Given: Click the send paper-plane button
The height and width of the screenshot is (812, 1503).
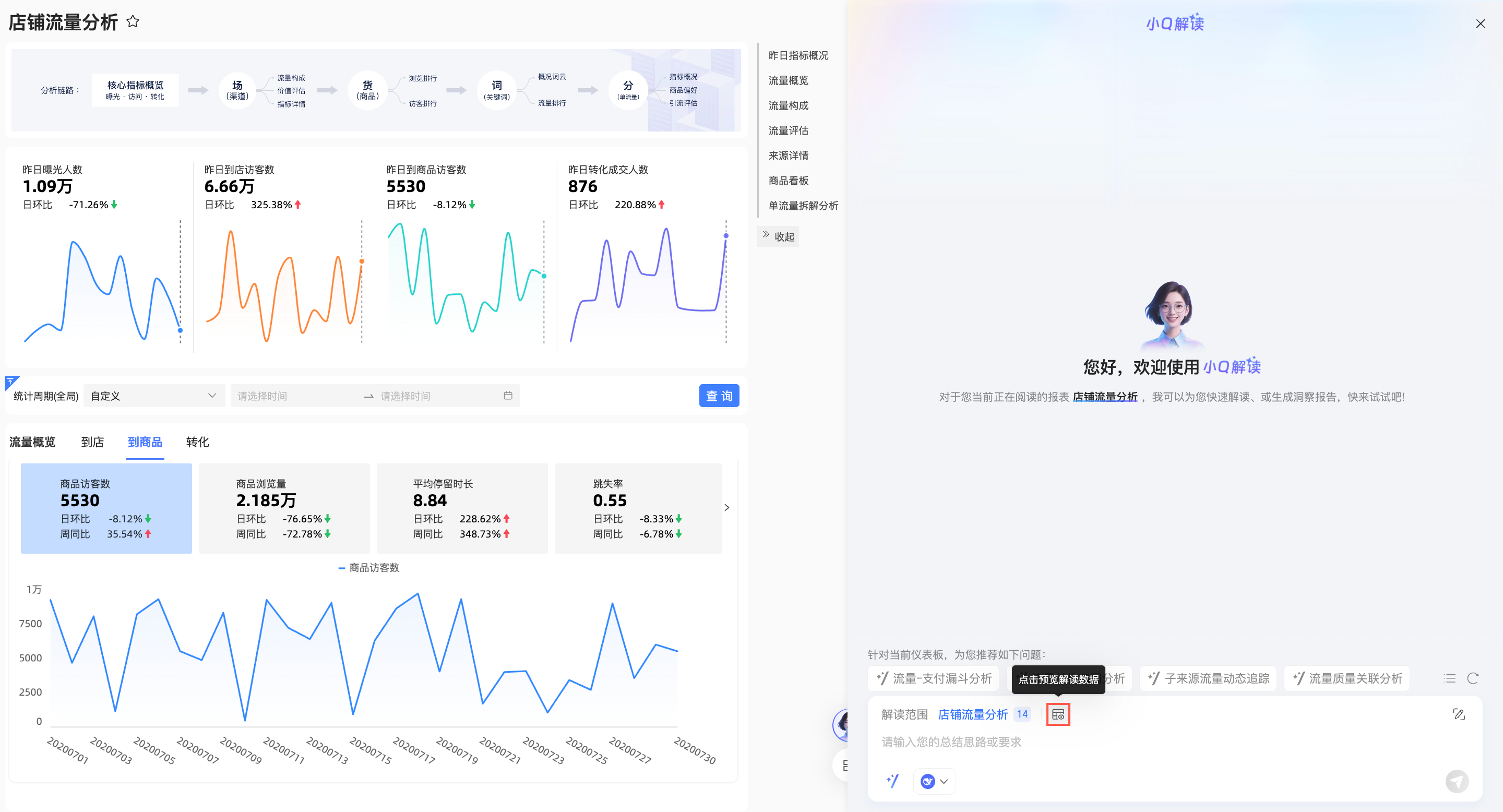Looking at the screenshot, I should [1457, 781].
